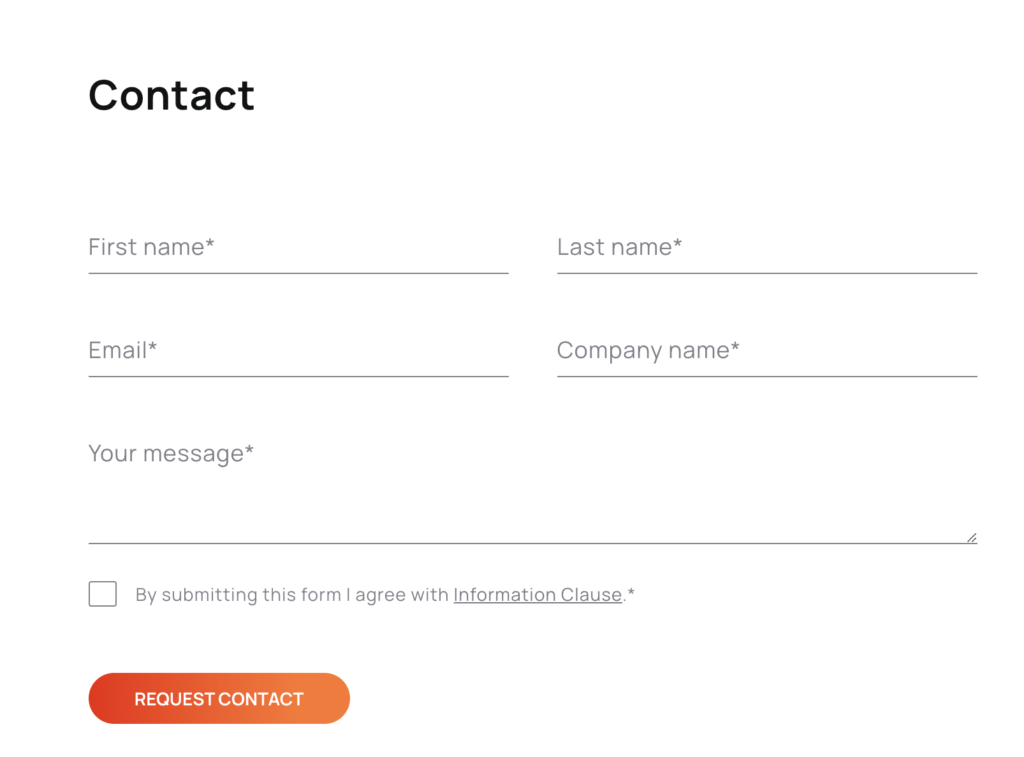Click the Contact page heading

tap(171, 95)
